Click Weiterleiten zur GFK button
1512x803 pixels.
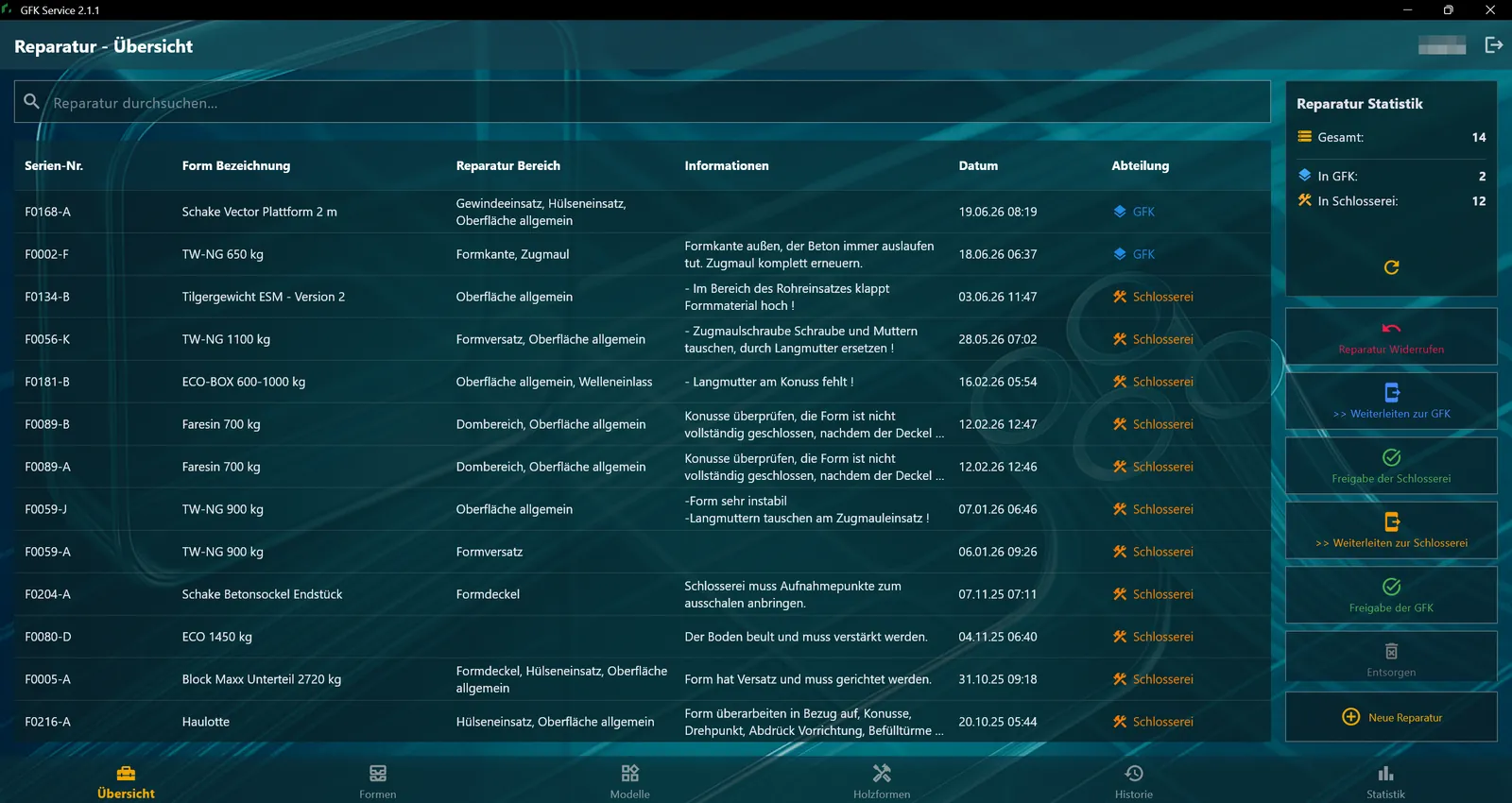[x=1391, y=401]
